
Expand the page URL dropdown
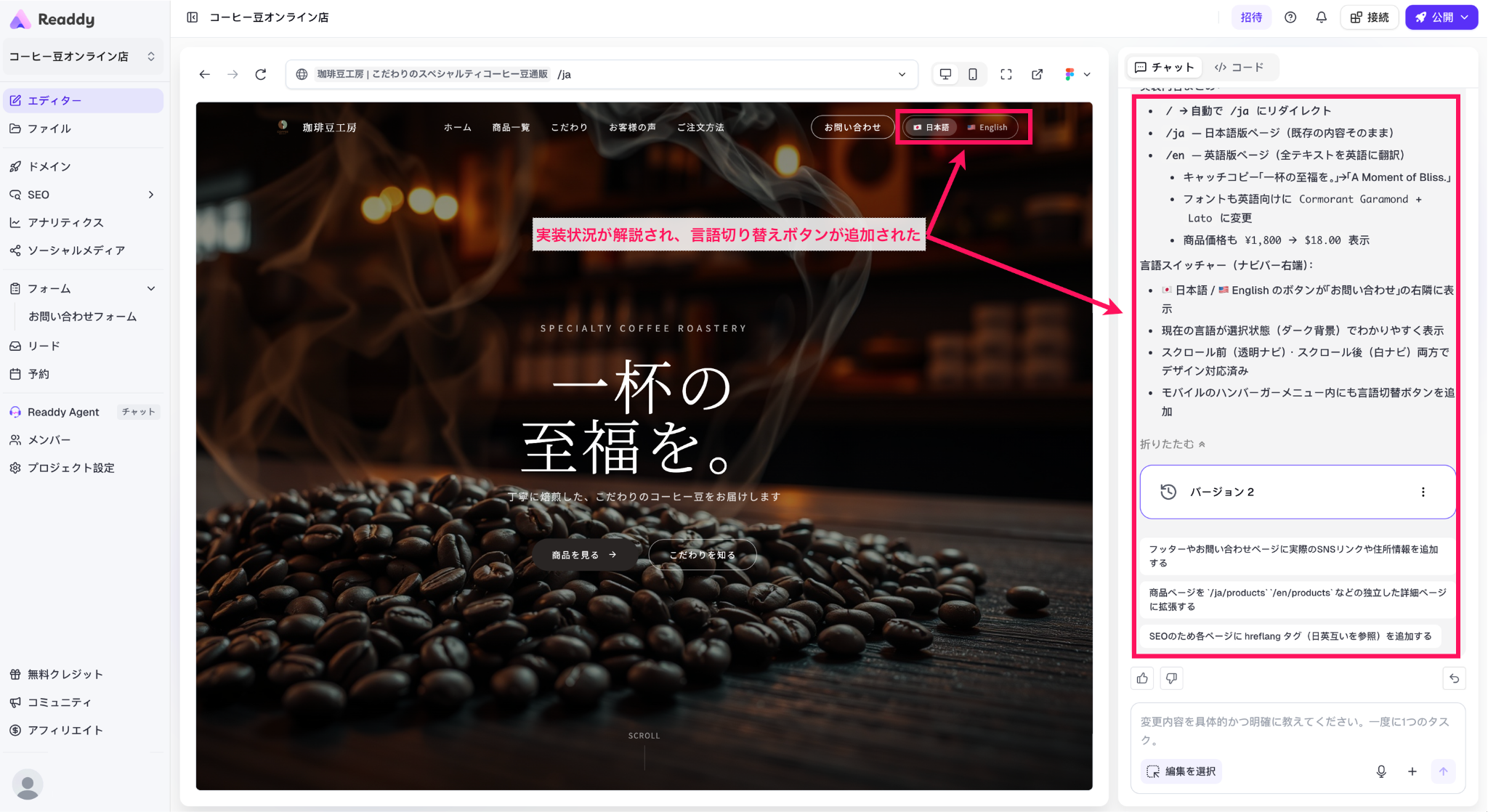902,74
